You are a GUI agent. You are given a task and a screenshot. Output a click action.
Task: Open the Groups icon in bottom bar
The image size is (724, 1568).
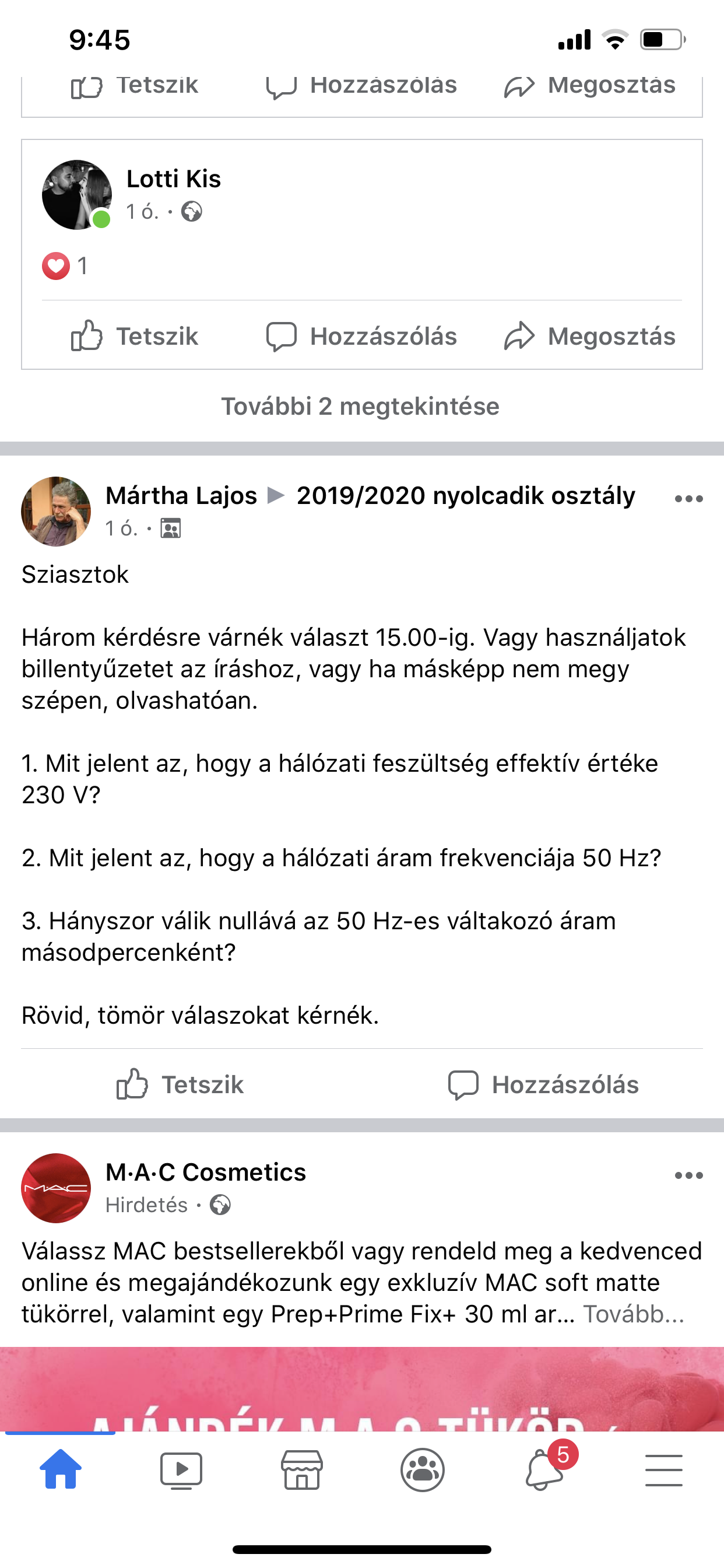422,1469
